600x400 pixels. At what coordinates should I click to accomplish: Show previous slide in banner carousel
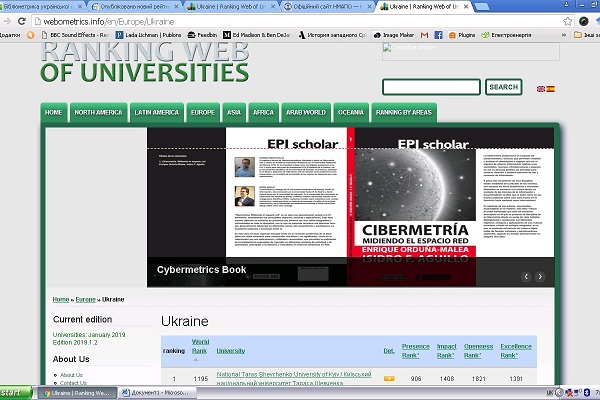coord(526,276)
